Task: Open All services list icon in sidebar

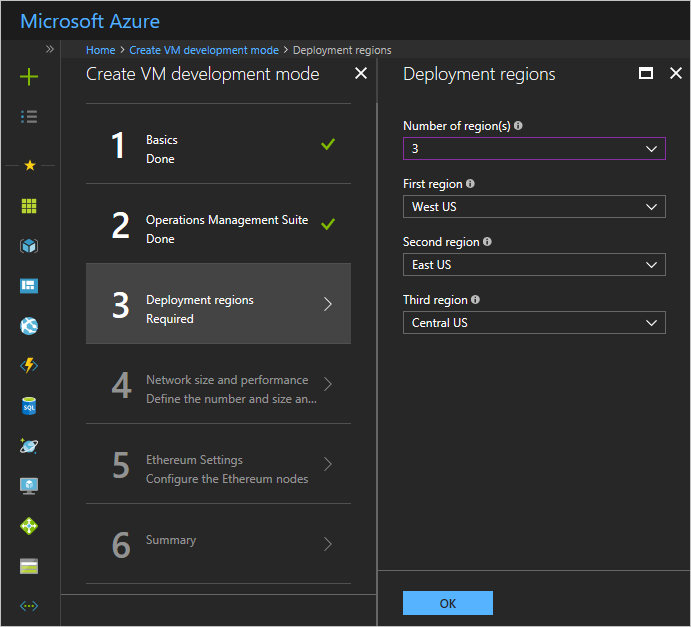Action: tap(29, 117)
